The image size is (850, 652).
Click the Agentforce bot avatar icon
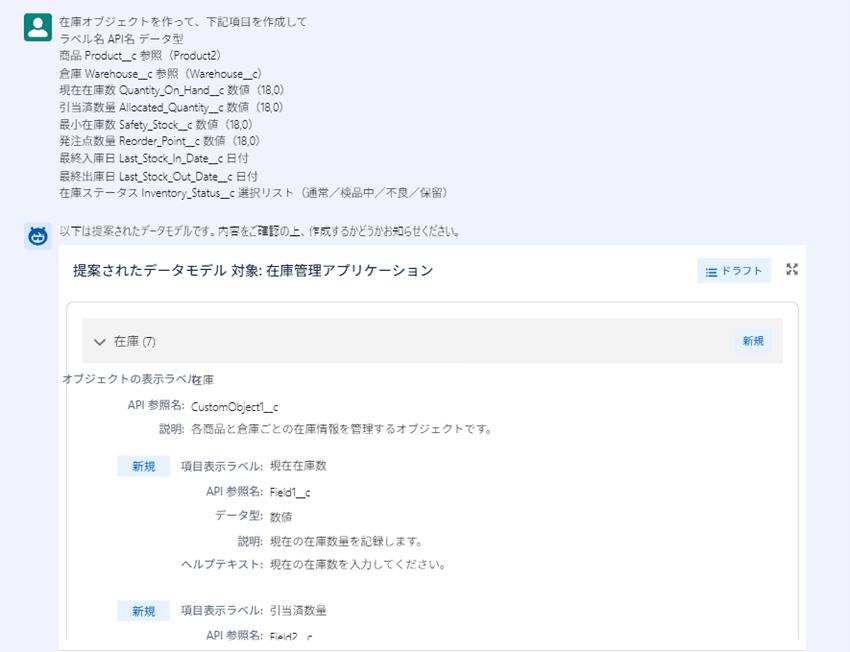point(38,237)
